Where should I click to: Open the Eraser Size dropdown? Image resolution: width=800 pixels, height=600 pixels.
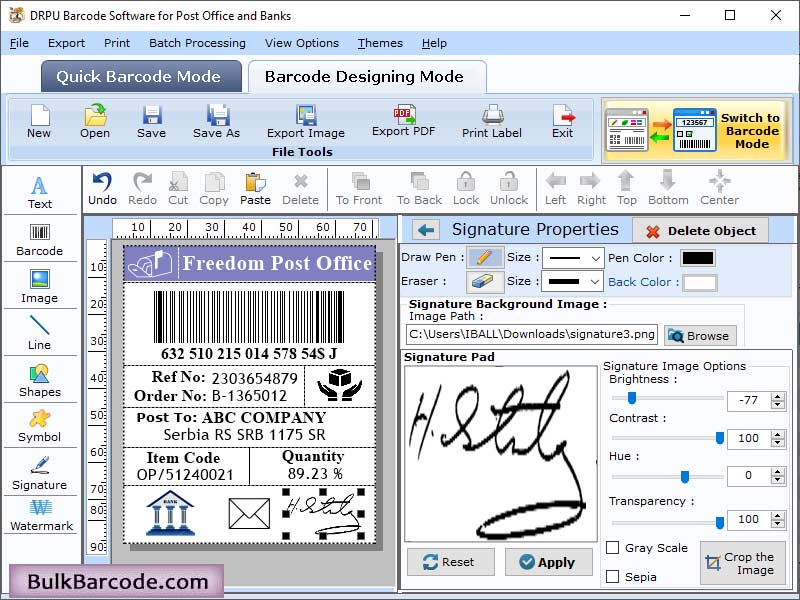click(x=573, y=281)
